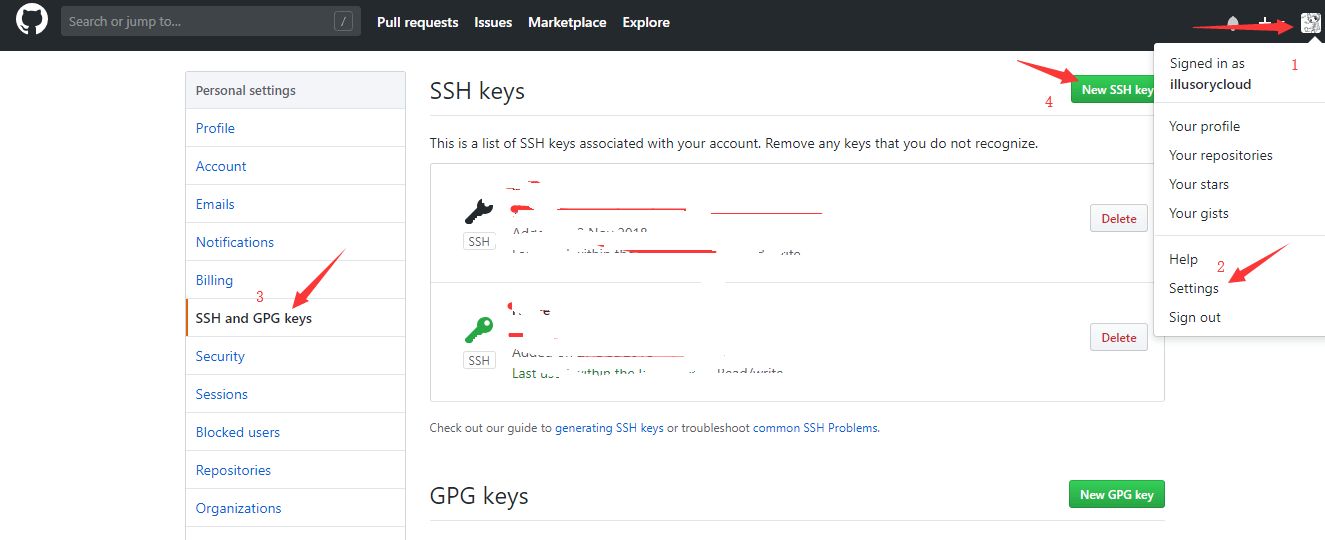This screenshot has height=540, width=1325.
Task: Focus the Search or jump to field
Action: (211, 21)
